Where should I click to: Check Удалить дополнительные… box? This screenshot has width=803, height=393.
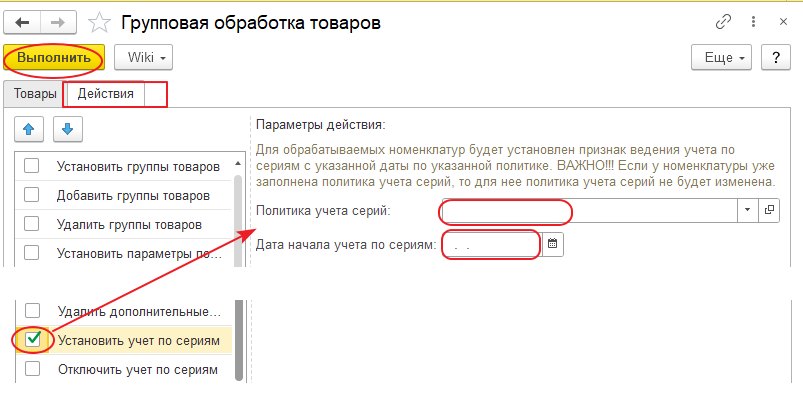(x=32, y=310)
